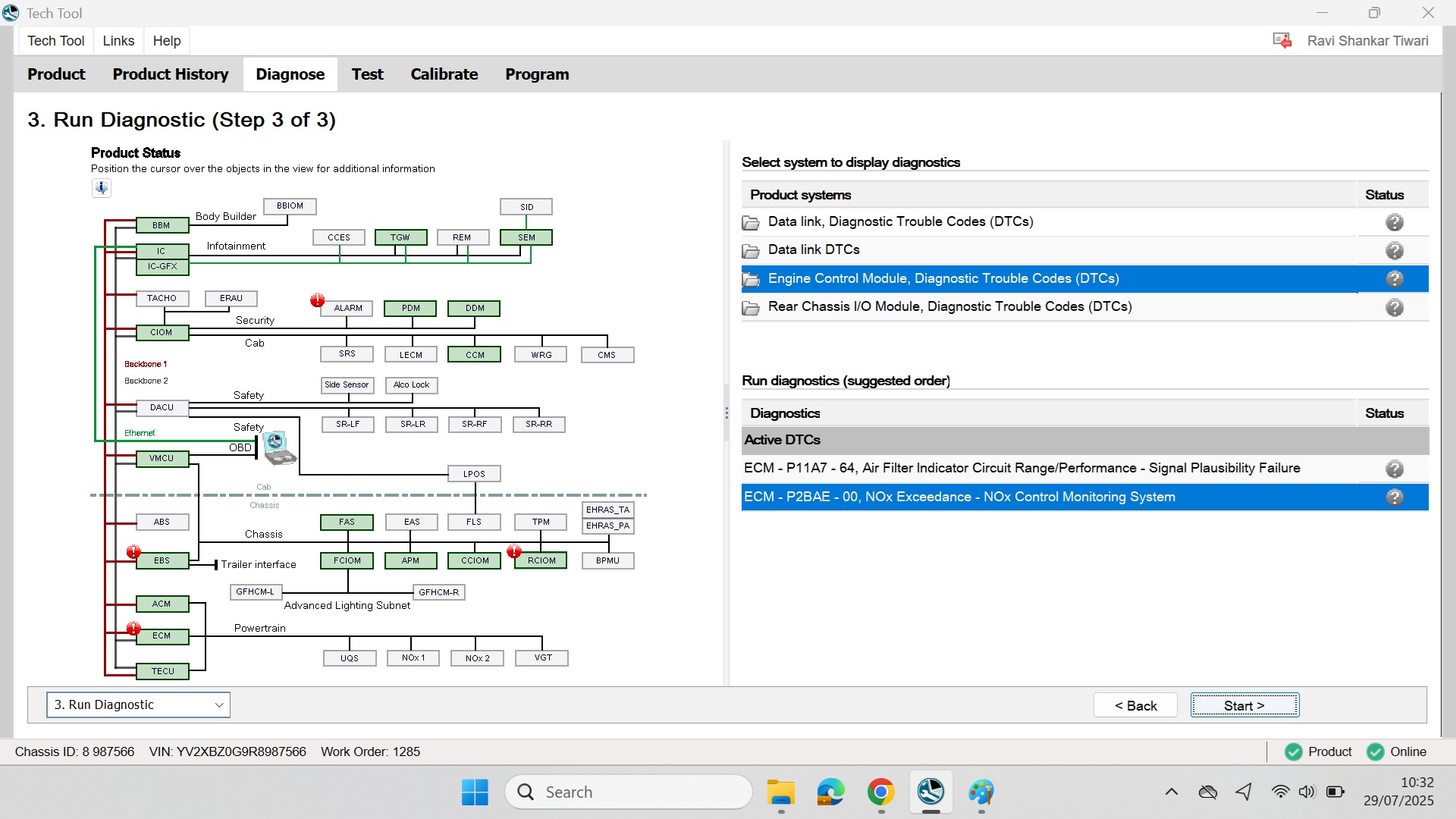Click the status question icon for Data link DTCs
The width and height of the screenshot is (1456, 819).
click(1394, 250)
